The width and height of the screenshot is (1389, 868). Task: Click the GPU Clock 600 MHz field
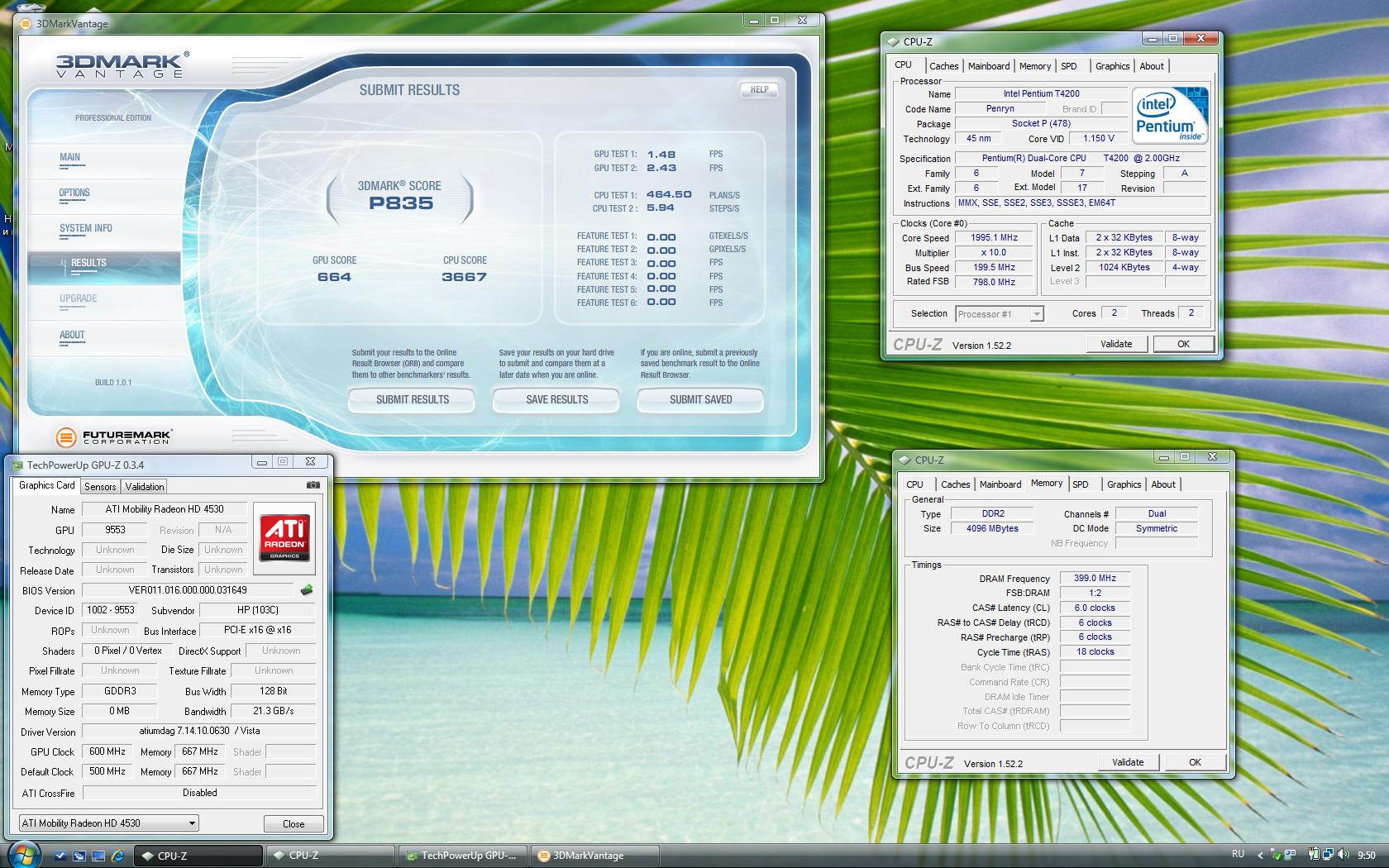107,751
